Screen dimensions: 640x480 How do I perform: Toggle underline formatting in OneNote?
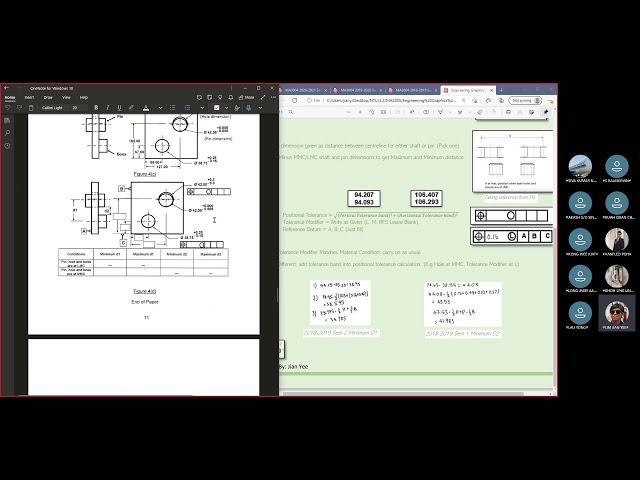click(119, 108)
